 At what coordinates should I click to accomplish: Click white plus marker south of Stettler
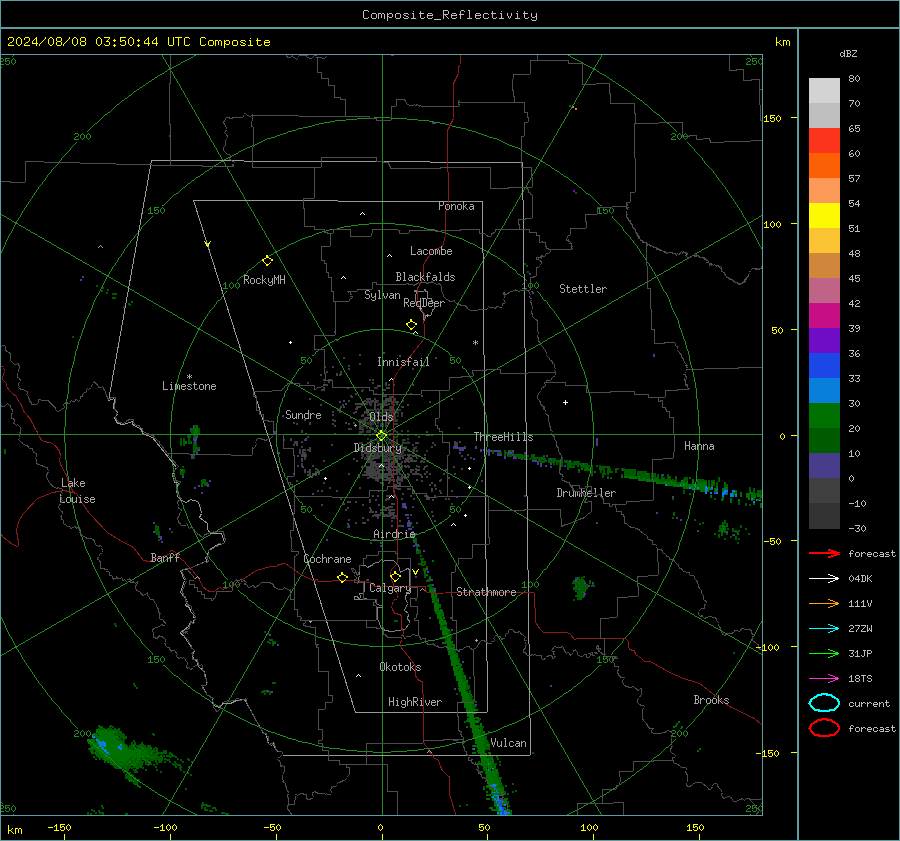pyautogui.click(x=565, y=402)
